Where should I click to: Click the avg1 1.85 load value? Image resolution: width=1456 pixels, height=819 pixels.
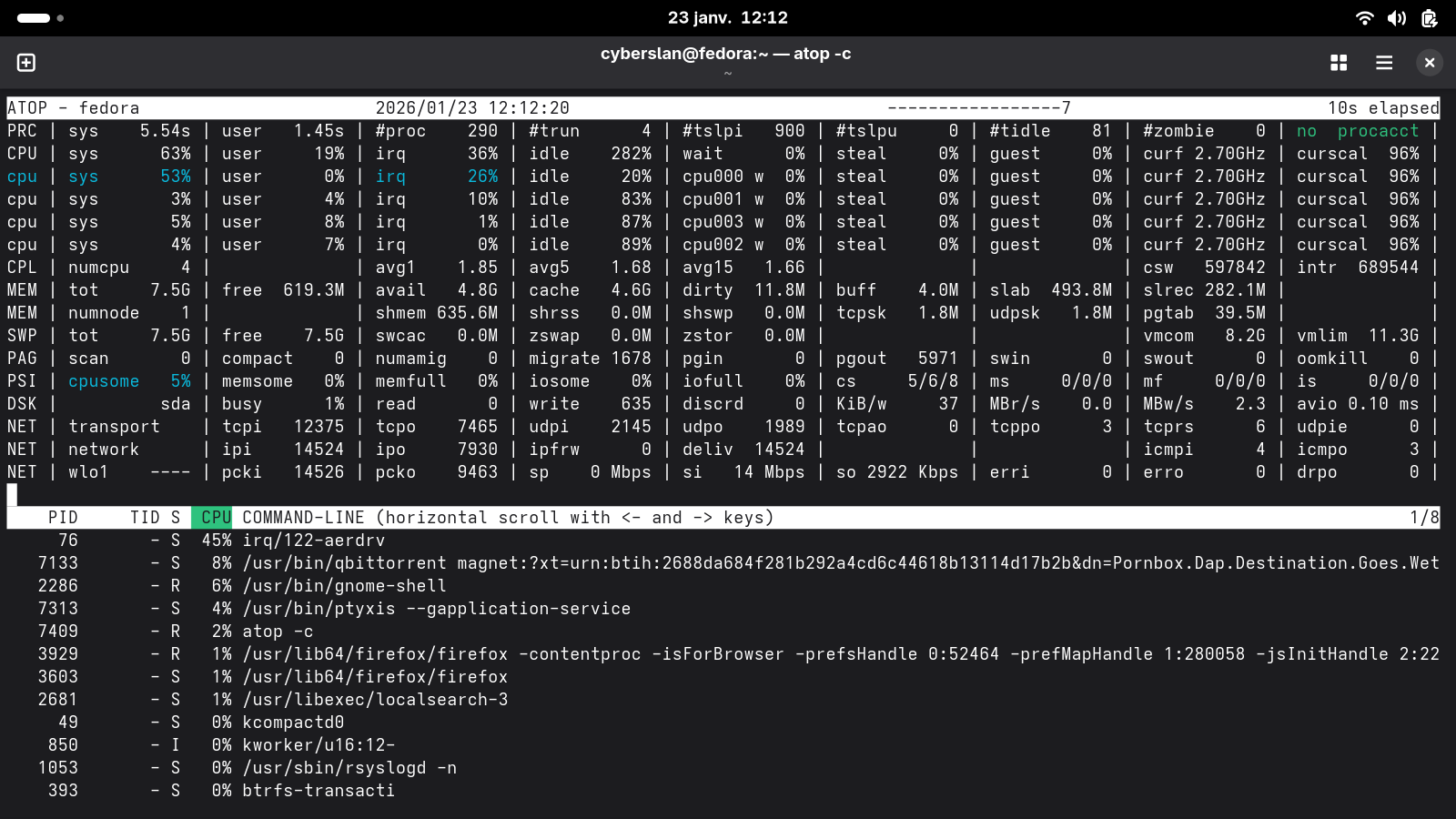coord(437,268)
